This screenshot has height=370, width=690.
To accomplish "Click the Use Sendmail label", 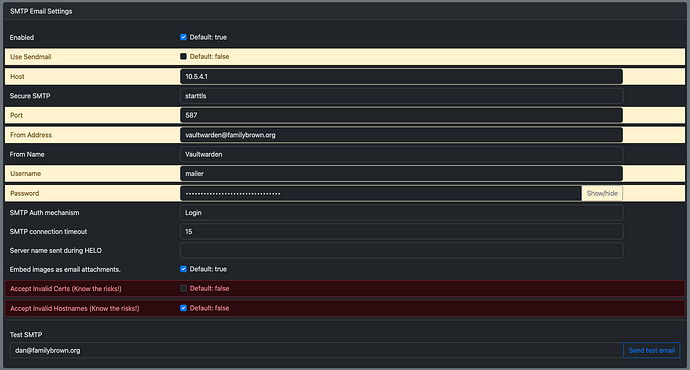I will 30,57.
